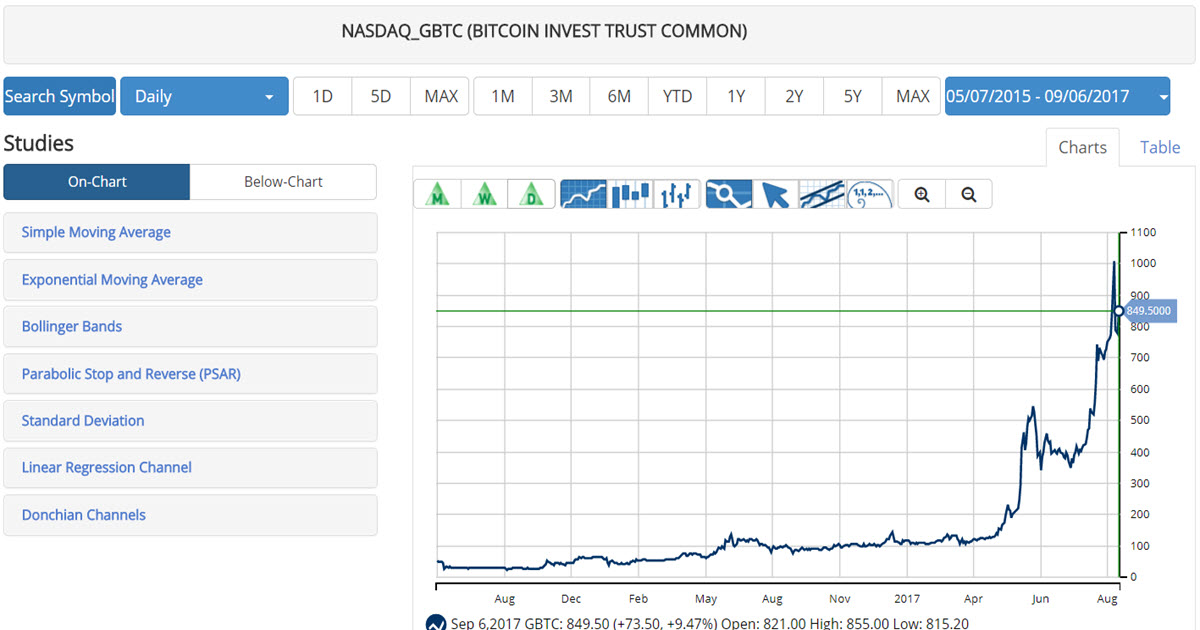The height and width of the screenshot is (630, 1200).
Task: Select the 5D intraday range
Action: tap(381, 96)
